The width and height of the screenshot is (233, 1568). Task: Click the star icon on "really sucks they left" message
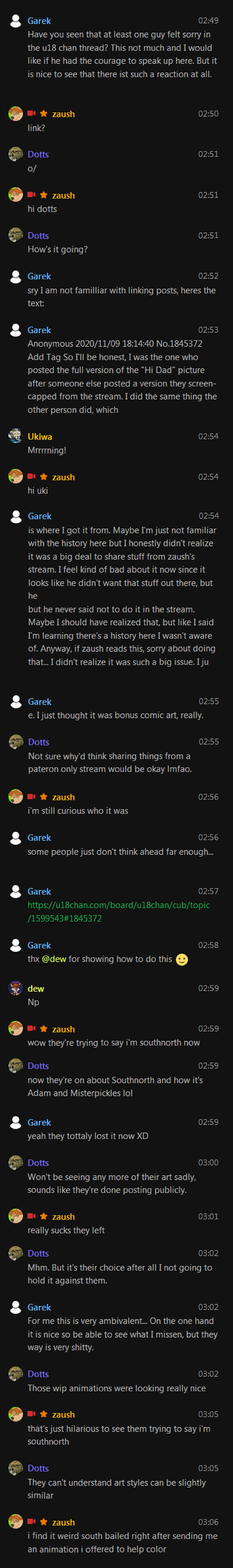tap(44, 1216)
